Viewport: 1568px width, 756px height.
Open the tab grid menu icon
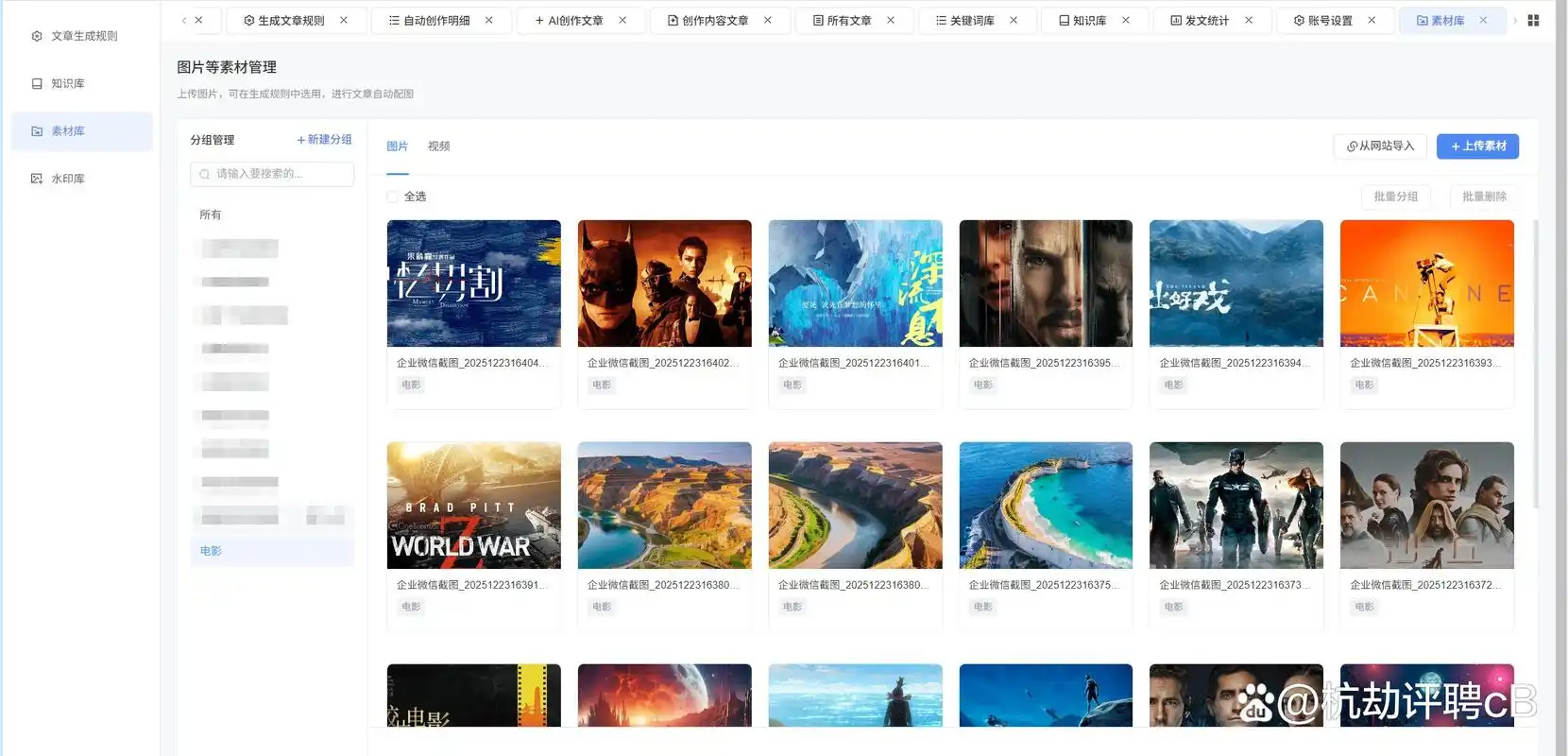(1533, 20)
